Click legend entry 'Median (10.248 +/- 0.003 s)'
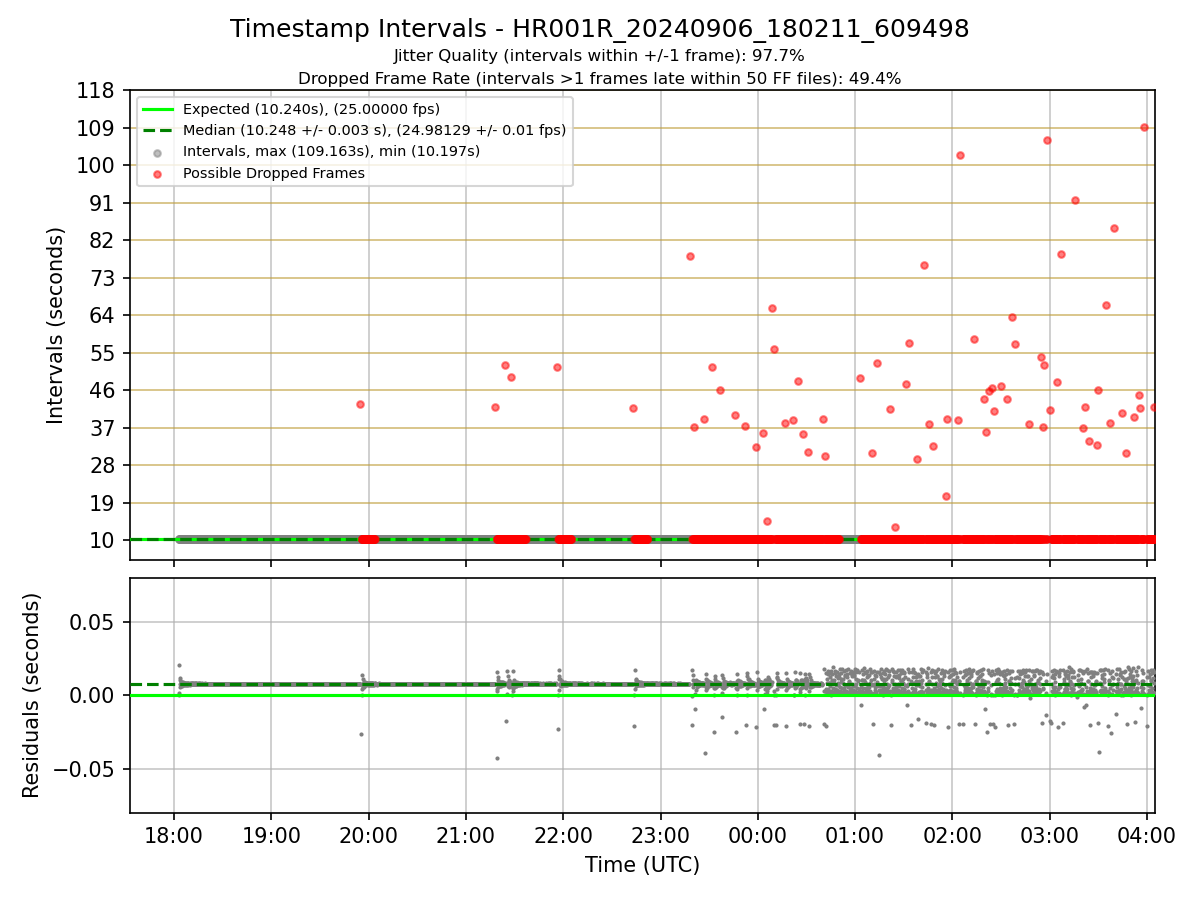Viewport: 1200px width, 900px height. click(375, 130)
